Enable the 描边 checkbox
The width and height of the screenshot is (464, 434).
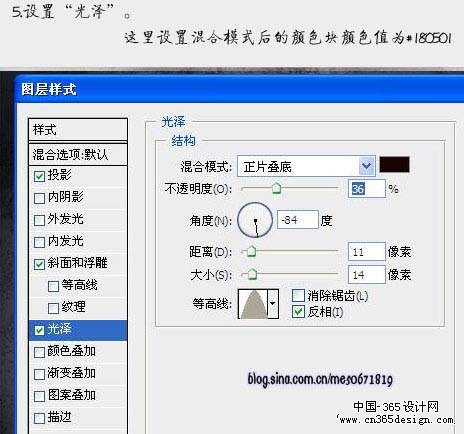click(x=39, y=418)
